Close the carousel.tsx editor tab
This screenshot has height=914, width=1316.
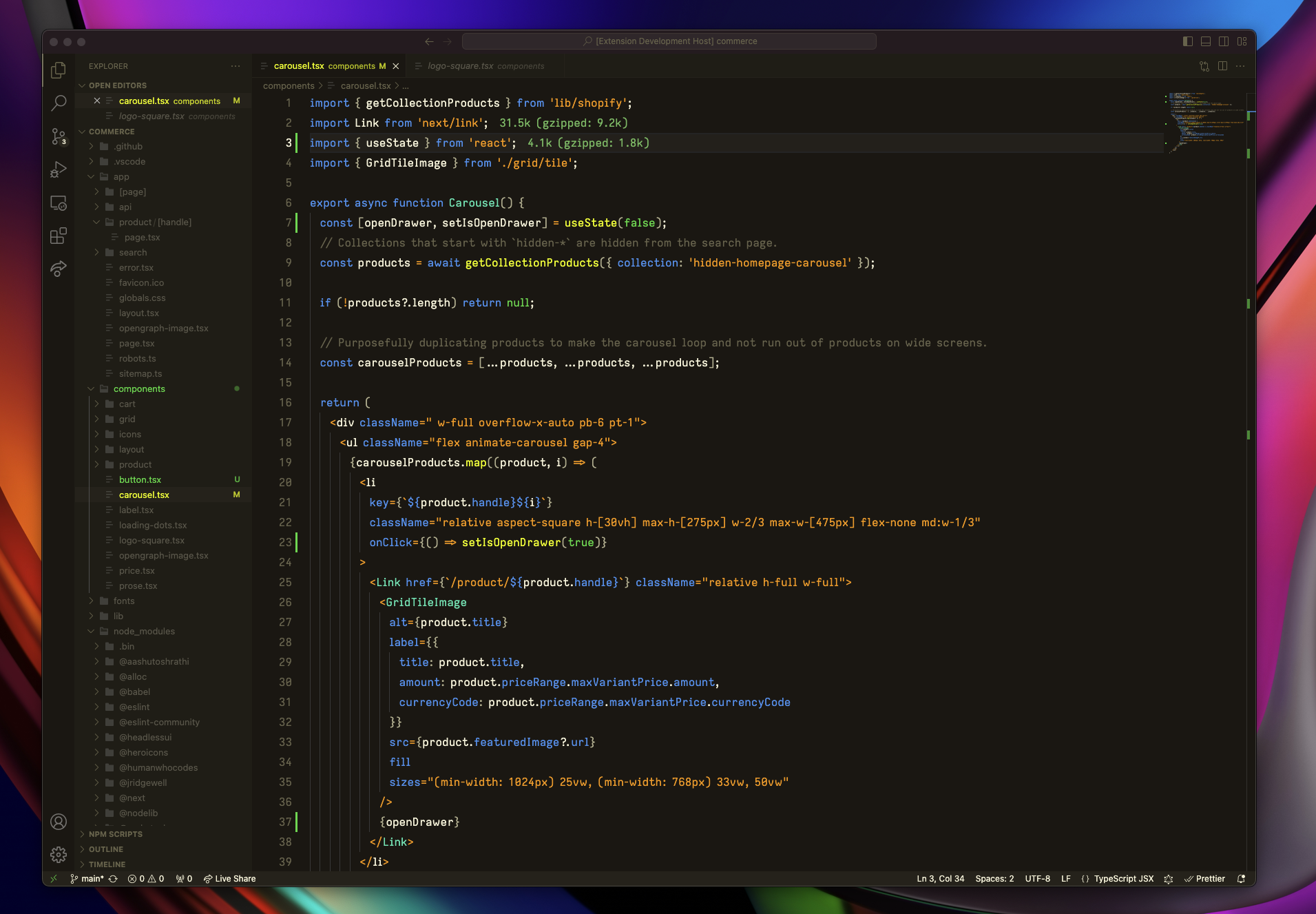[x=396, y=66]
